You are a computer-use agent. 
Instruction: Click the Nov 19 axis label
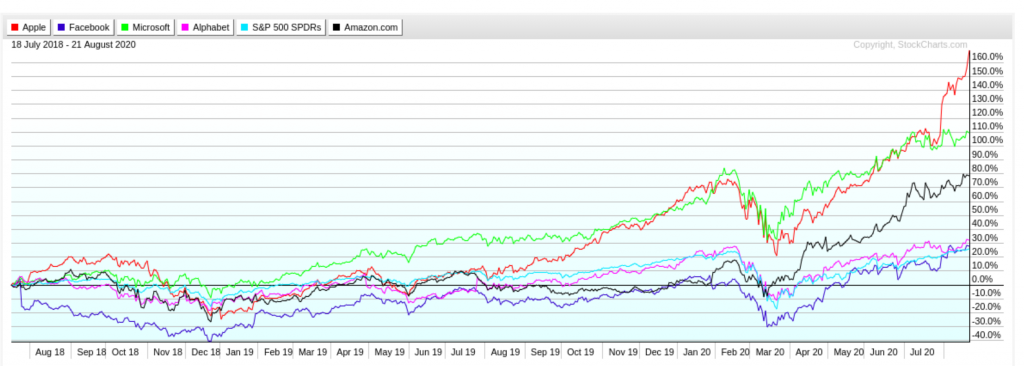tap(624, 352)
